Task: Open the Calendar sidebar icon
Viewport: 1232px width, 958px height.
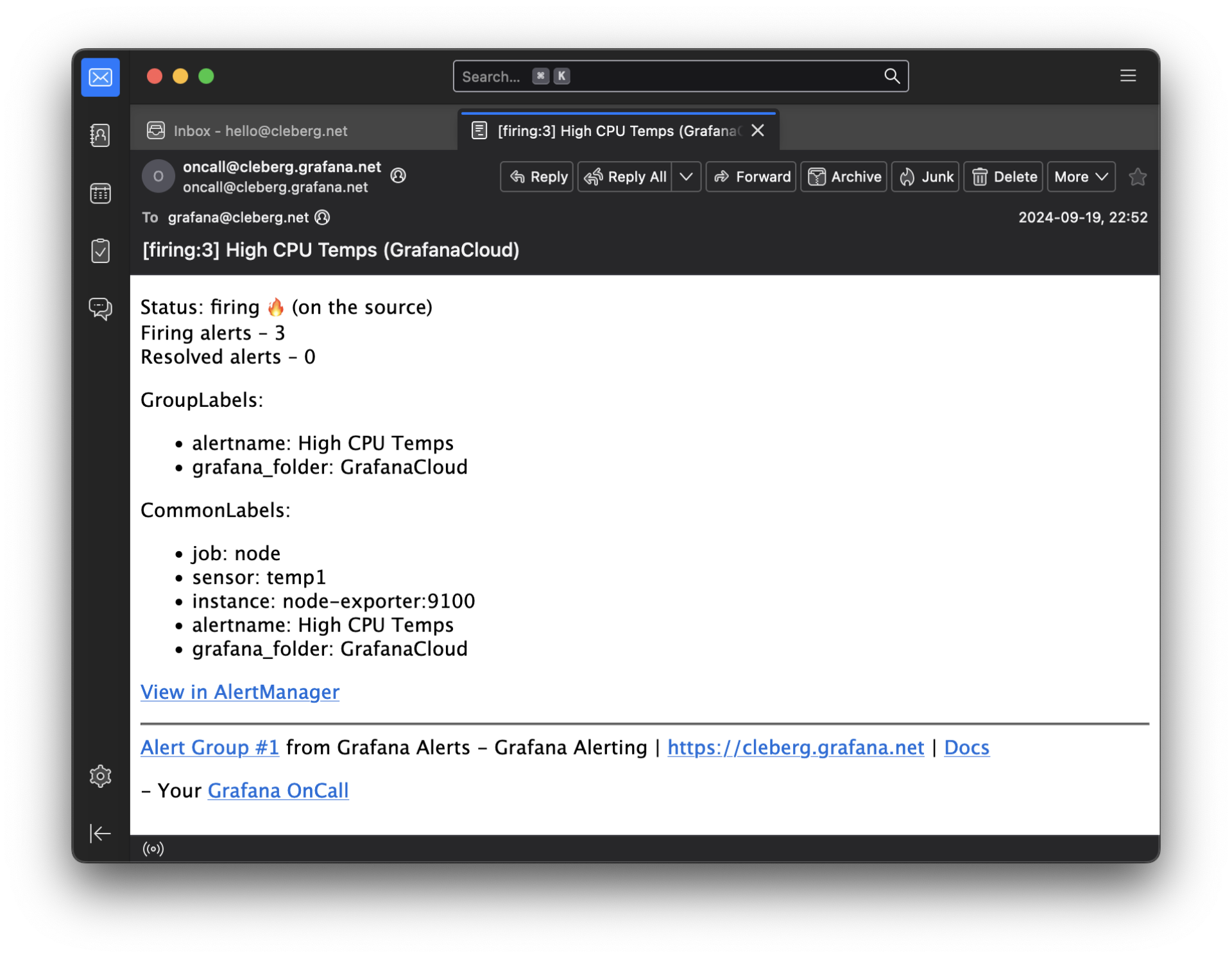Action: pyautogui.click(x=100, y=193)
